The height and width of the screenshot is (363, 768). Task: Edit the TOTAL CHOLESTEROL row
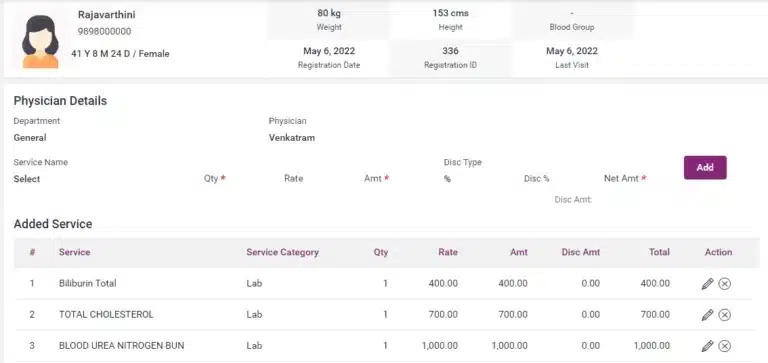(x=707, y=315)
